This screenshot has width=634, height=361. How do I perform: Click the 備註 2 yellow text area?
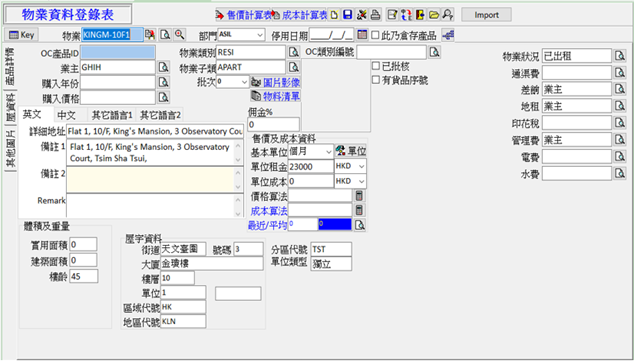click(151, 179)
